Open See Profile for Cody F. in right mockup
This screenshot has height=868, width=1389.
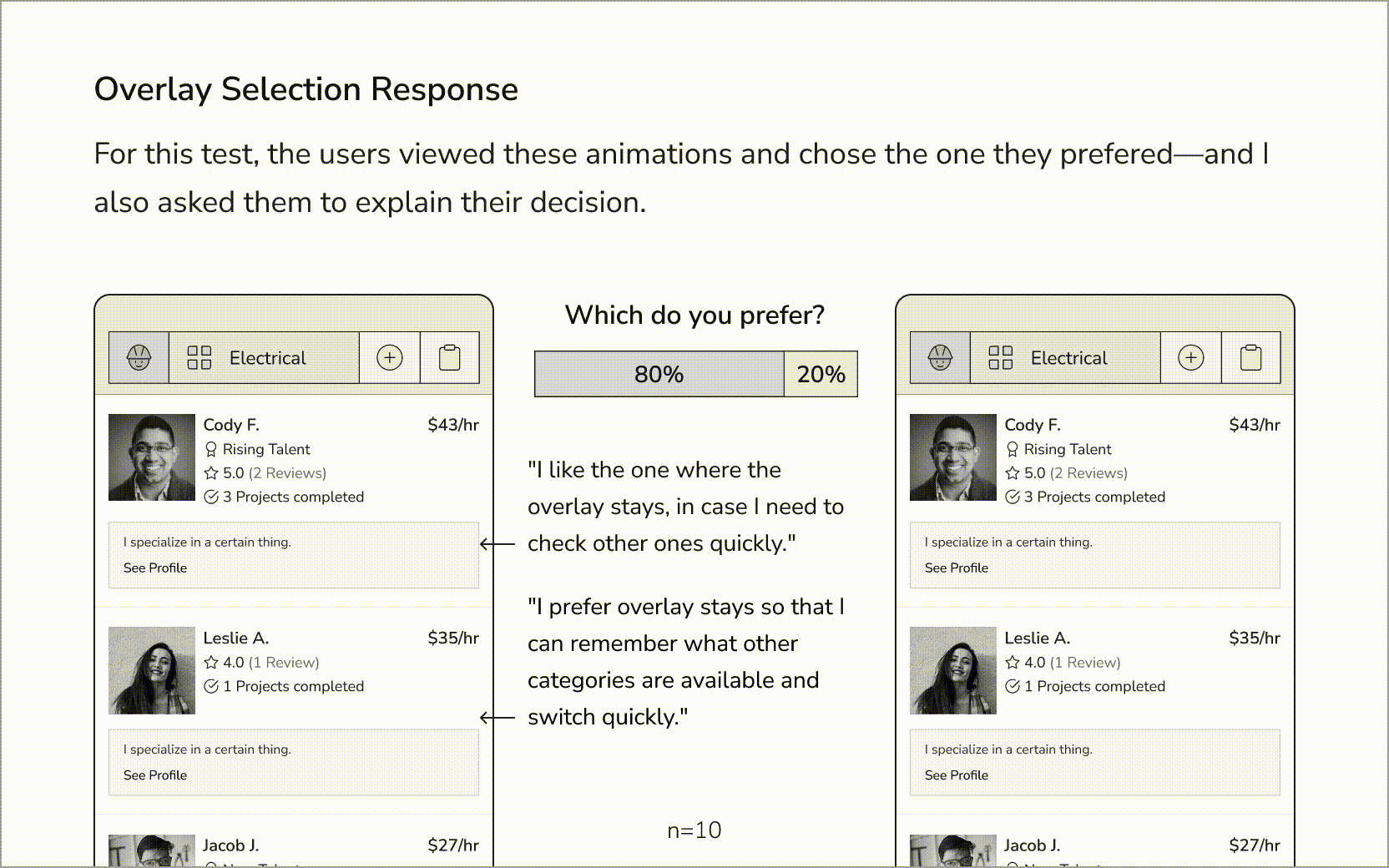pyautogui.click(x=957, y=568)
